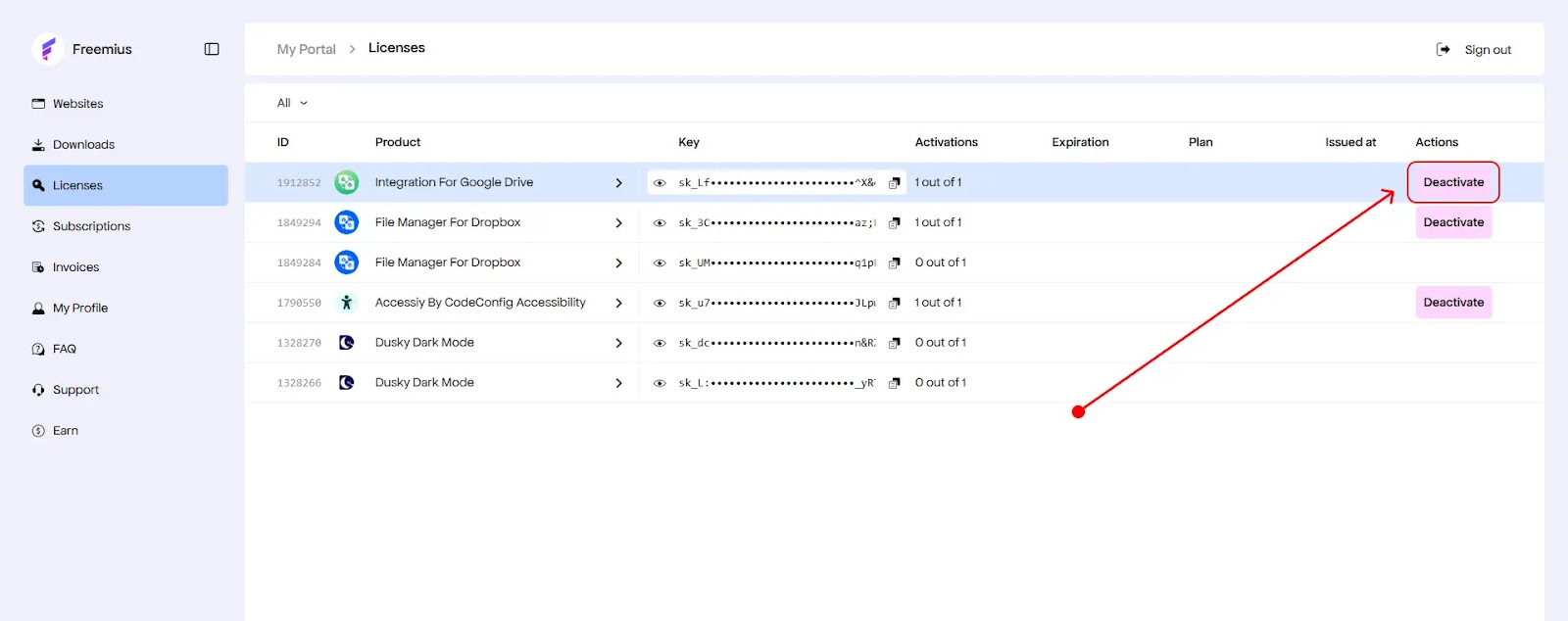Reveal the Integration For Google Drive key
The width and height of the screenshot is (1568, 621).
click(660, 183)
